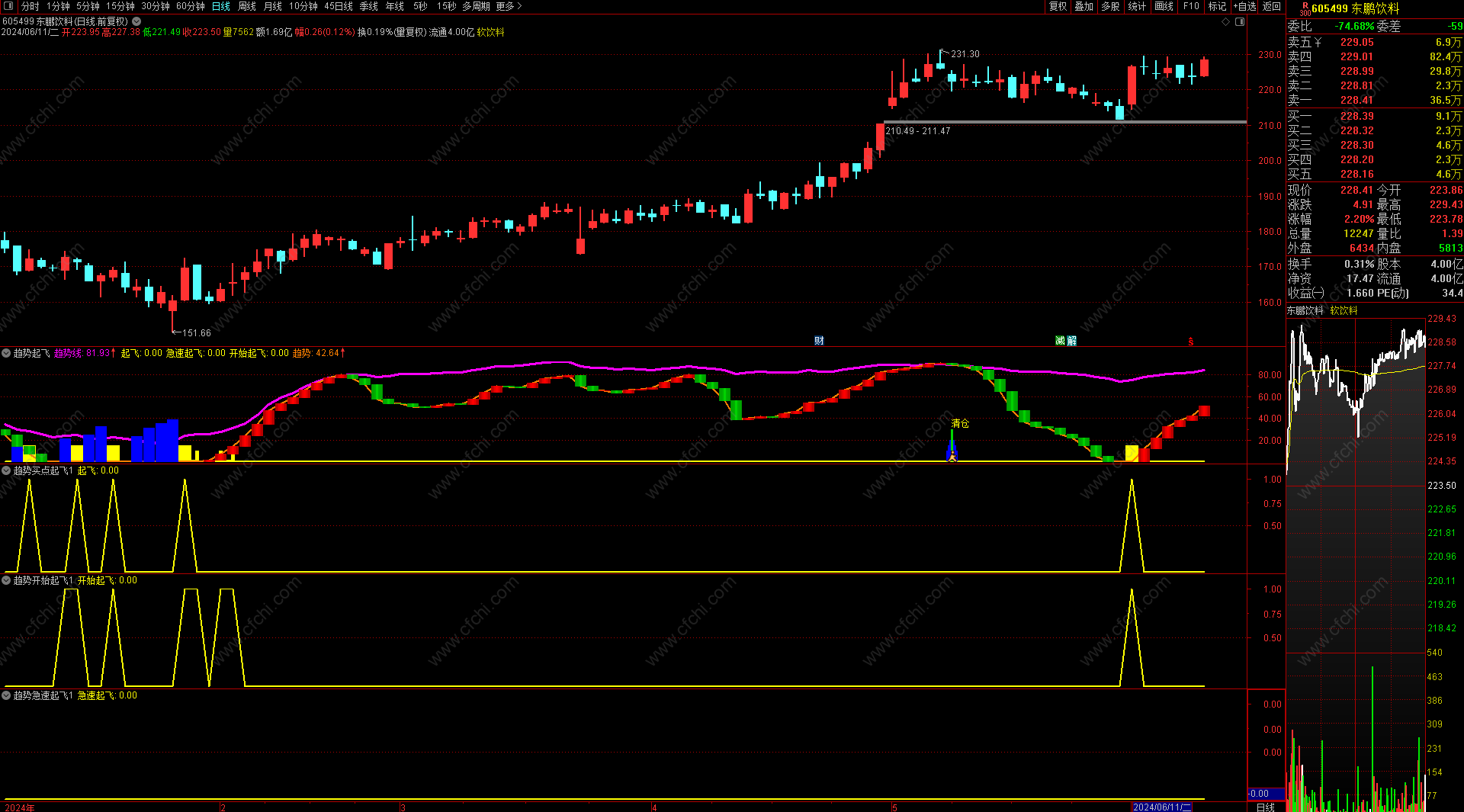This screenshot has width=1464, height=812.
Task: Click the 财 financial marker icon
Action: tap(819, 341)
